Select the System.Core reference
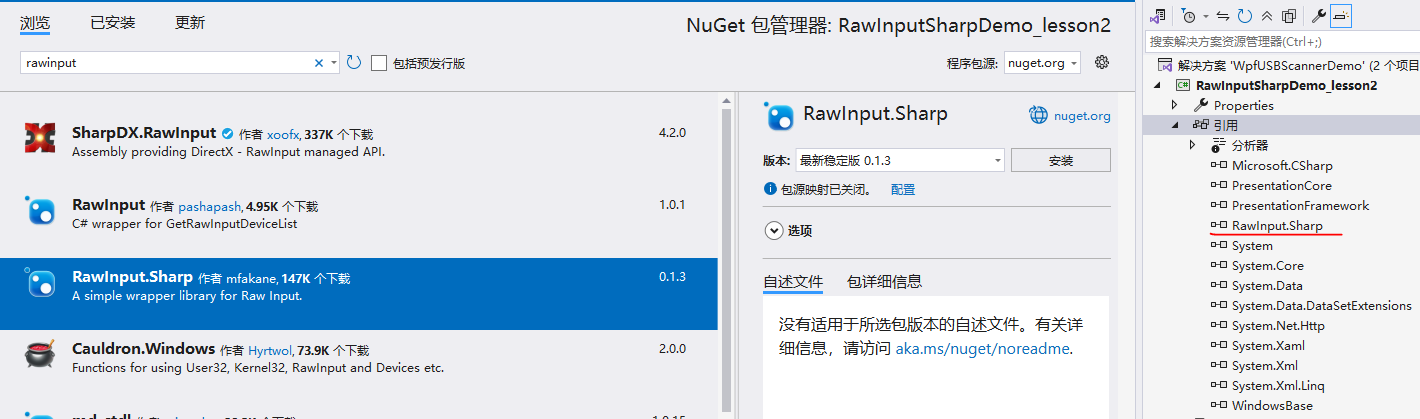 click(1267, 265)
